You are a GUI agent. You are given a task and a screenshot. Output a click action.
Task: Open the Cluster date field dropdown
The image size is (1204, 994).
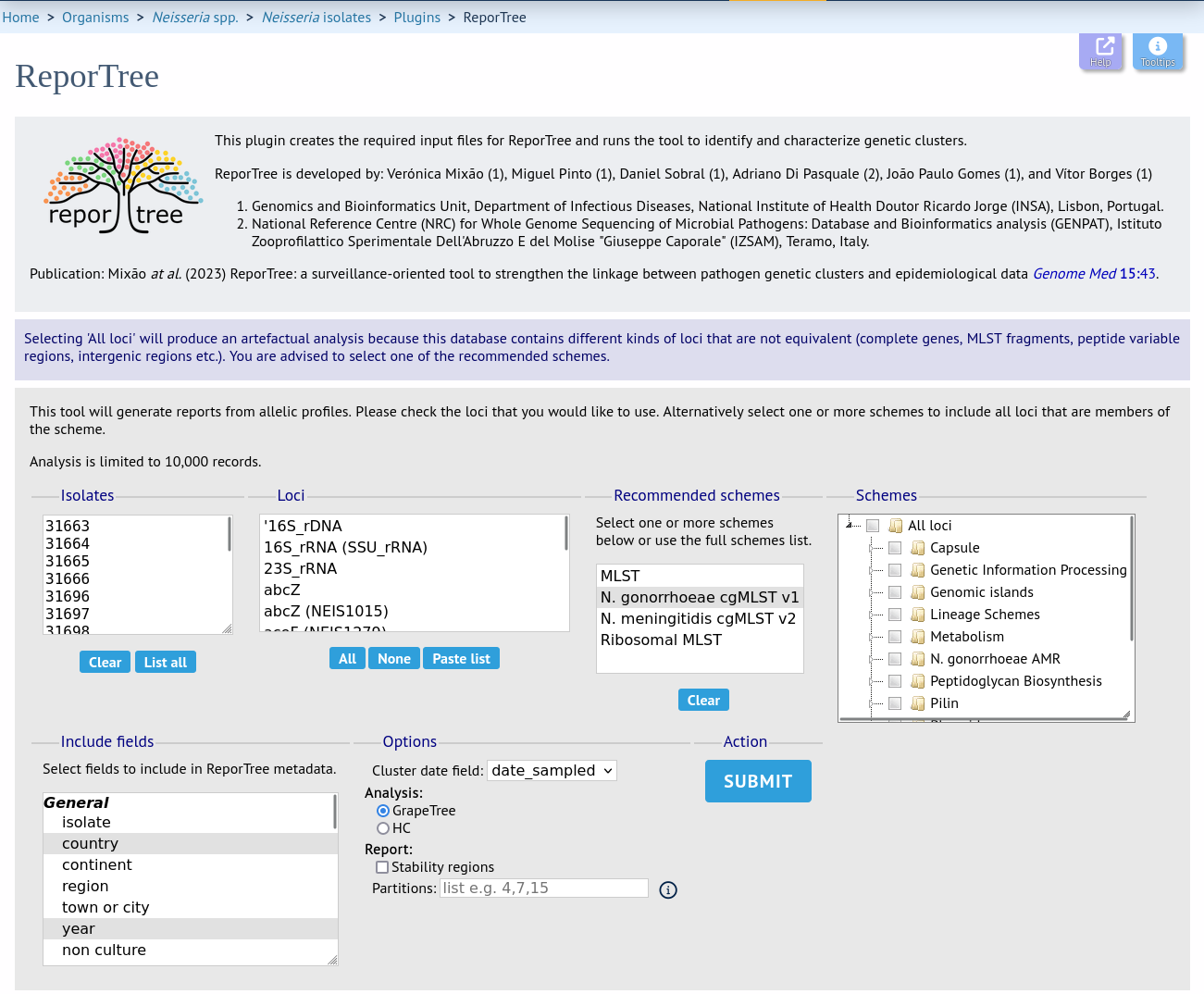click(x=552, y=771)
